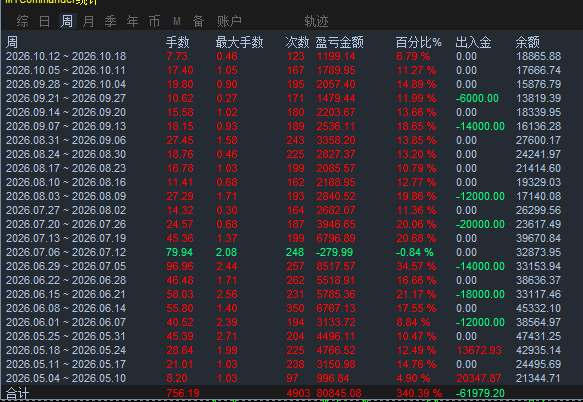Click trade count 350
The height and width of the screenshot is (402, 583).
(295, 308)
